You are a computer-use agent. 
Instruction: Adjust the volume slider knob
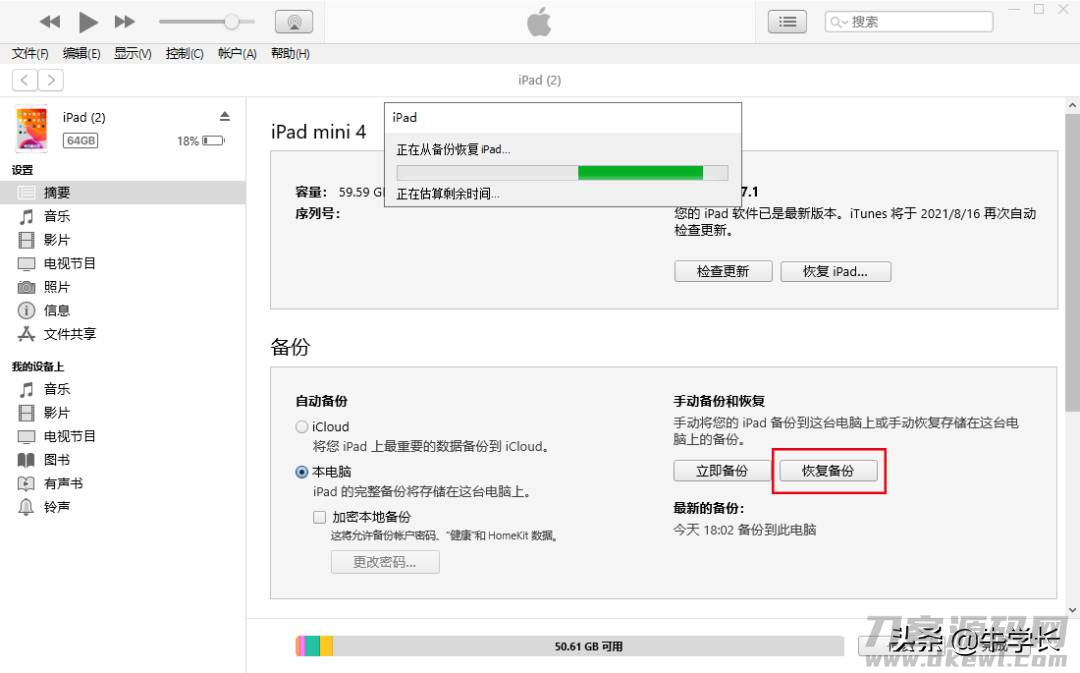point(231,22)
